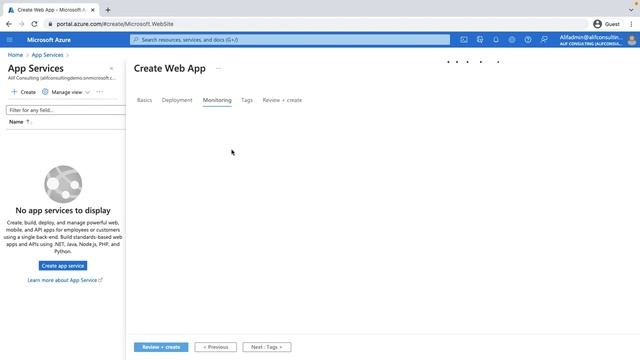This screenshot has height=360, width=640.
Task: Click the Next : Tags button
Action: [x=267, y=347]
